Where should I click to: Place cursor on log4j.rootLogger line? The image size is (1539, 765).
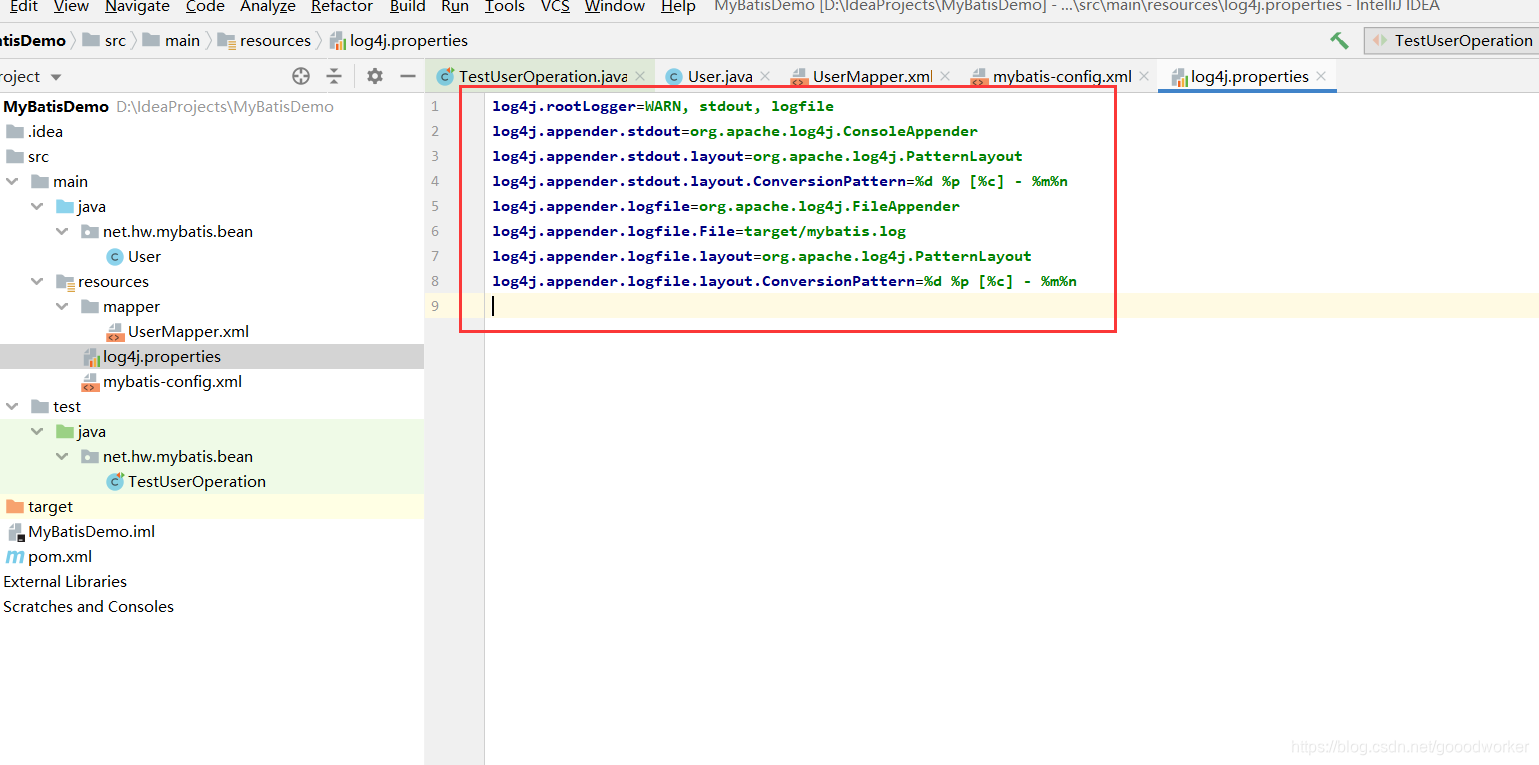pos(663,106)
